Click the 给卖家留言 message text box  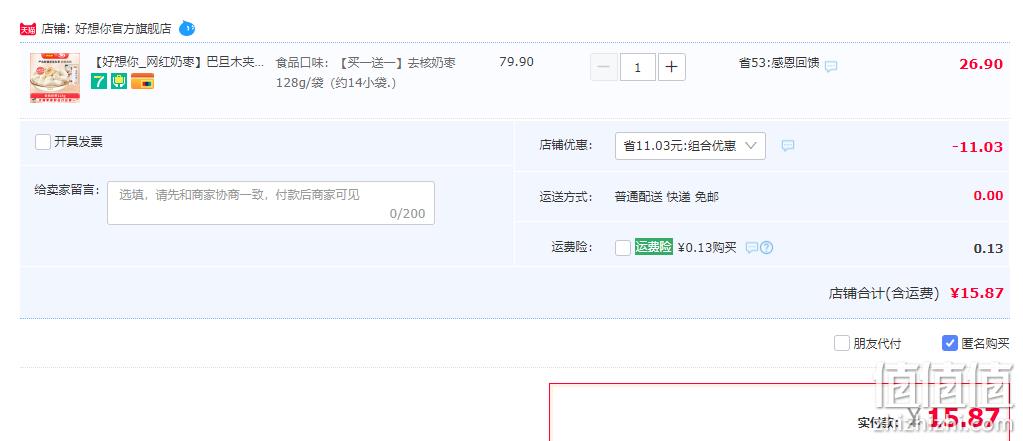tap(271, 203)
